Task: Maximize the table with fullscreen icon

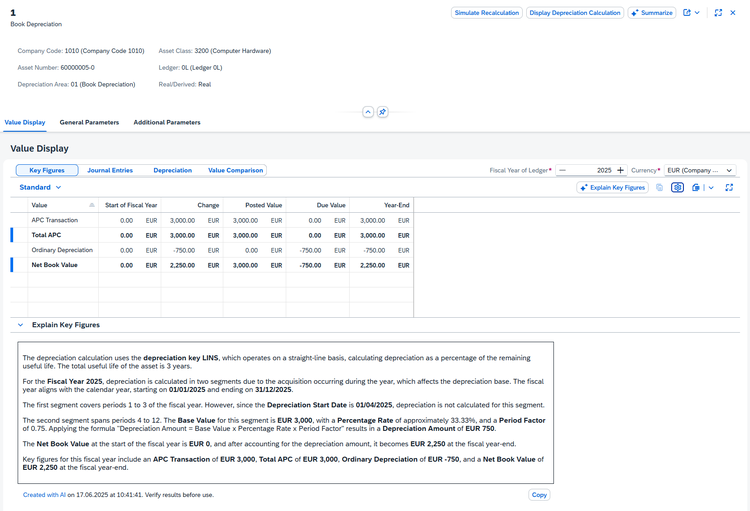Action: [x=729, y=188]
